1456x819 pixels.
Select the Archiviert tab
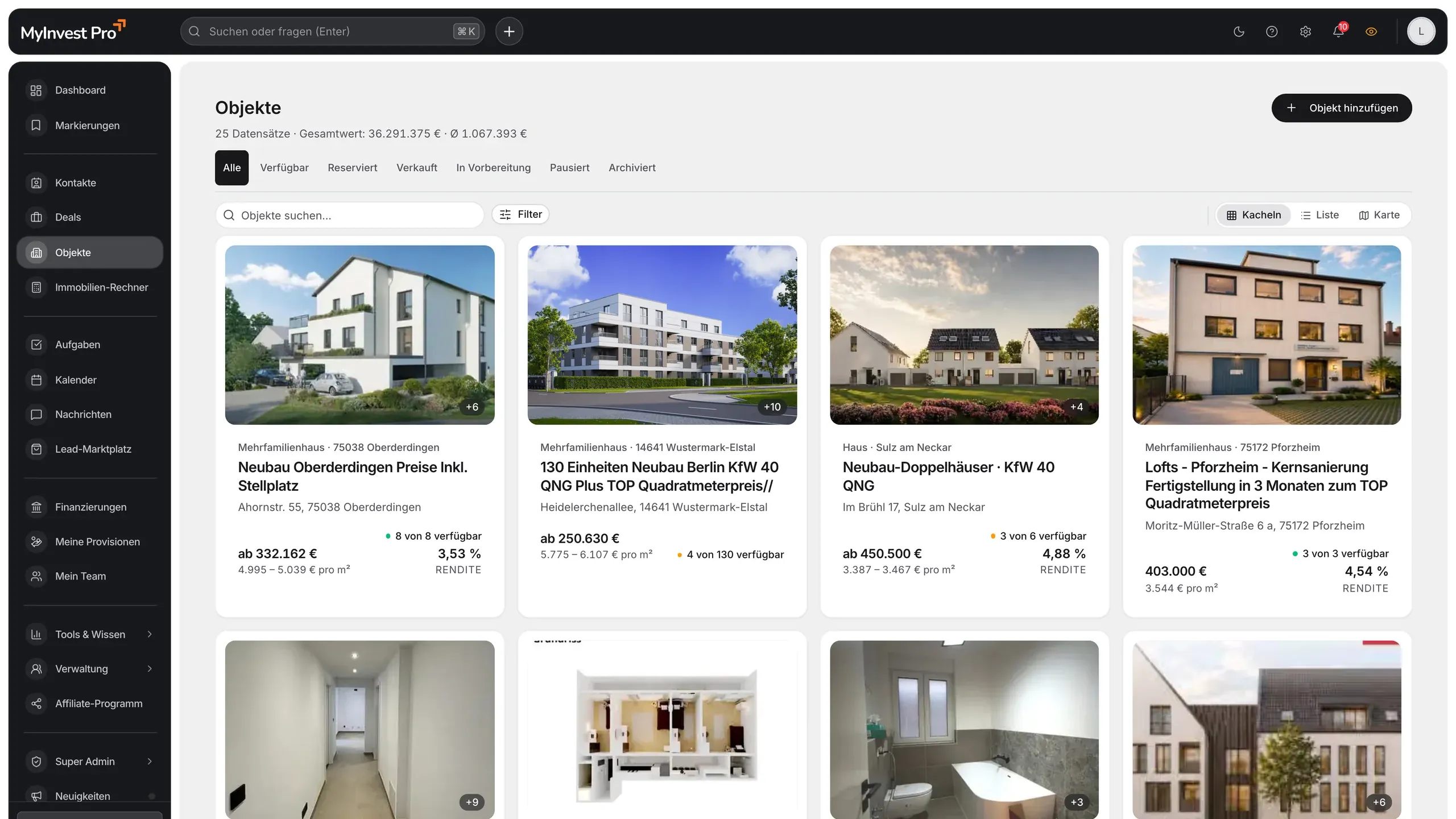coord(632,168)
